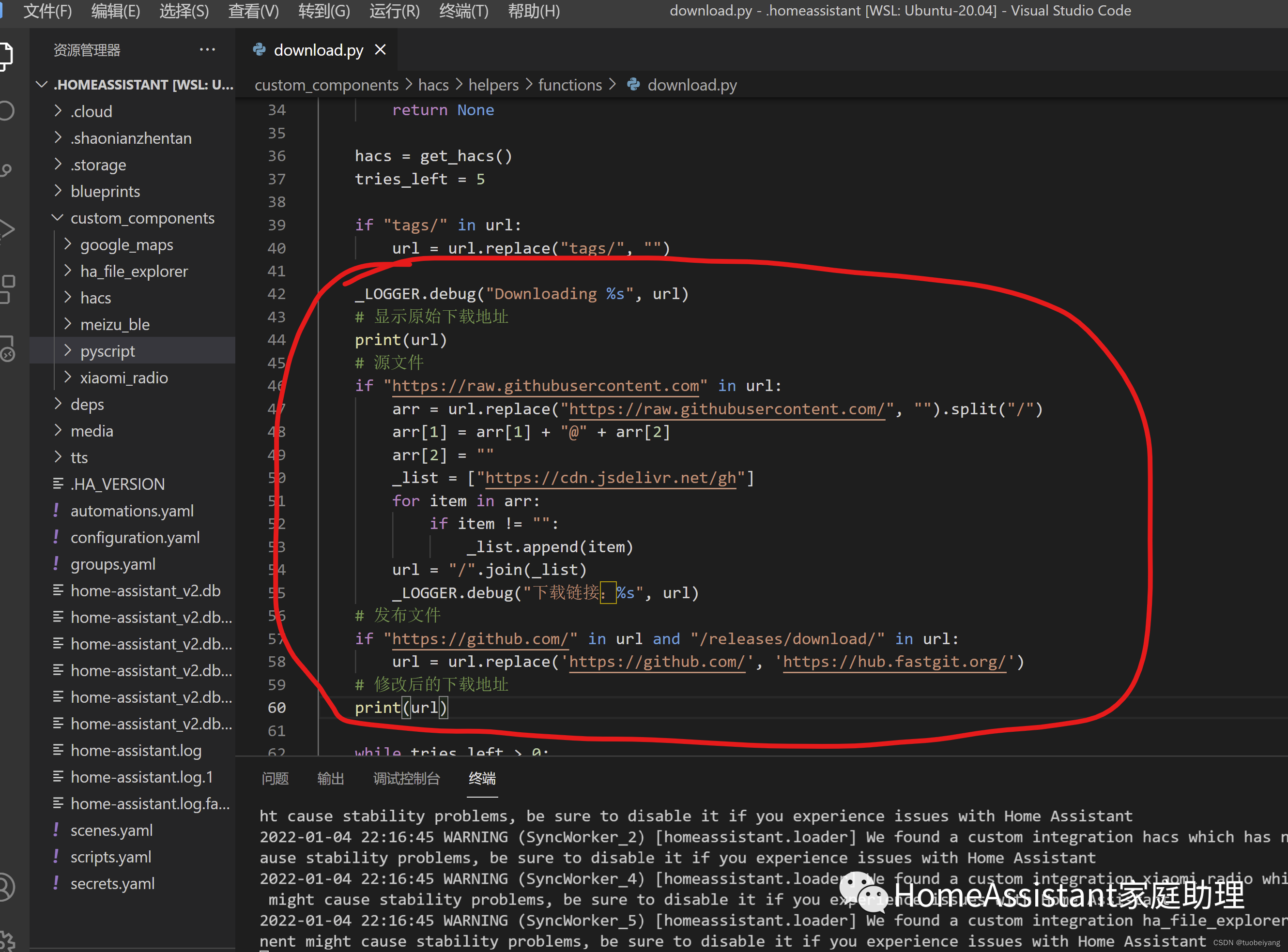The width and height of the screenshot is (1288, 952).
Task: Expand the meizu_ble folder
Action: click(x=133, y=324)
